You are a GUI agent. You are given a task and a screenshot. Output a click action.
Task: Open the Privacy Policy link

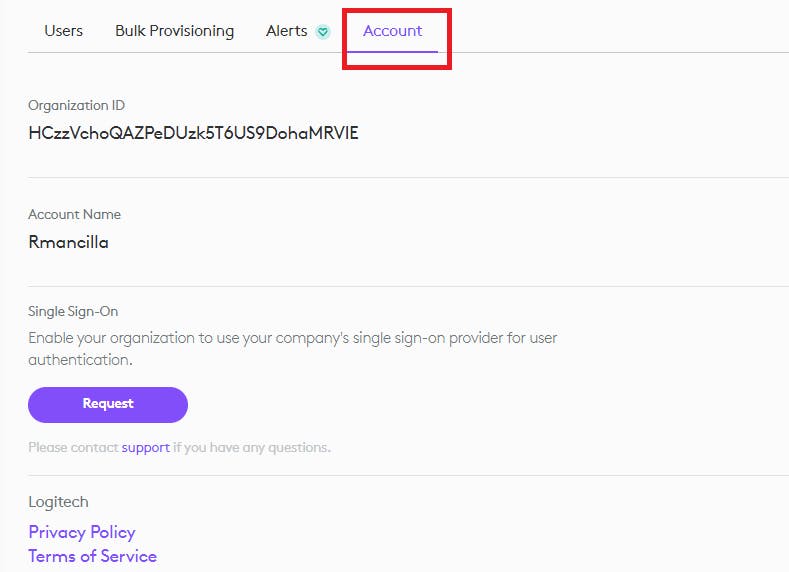click(82, 532)
